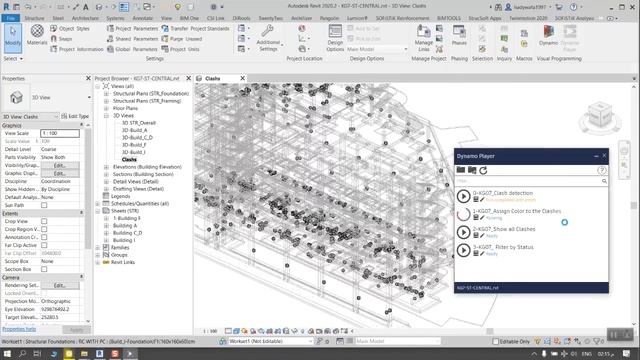
Task: Open 3D-Build_A view in browser
Action: [134, 130]
